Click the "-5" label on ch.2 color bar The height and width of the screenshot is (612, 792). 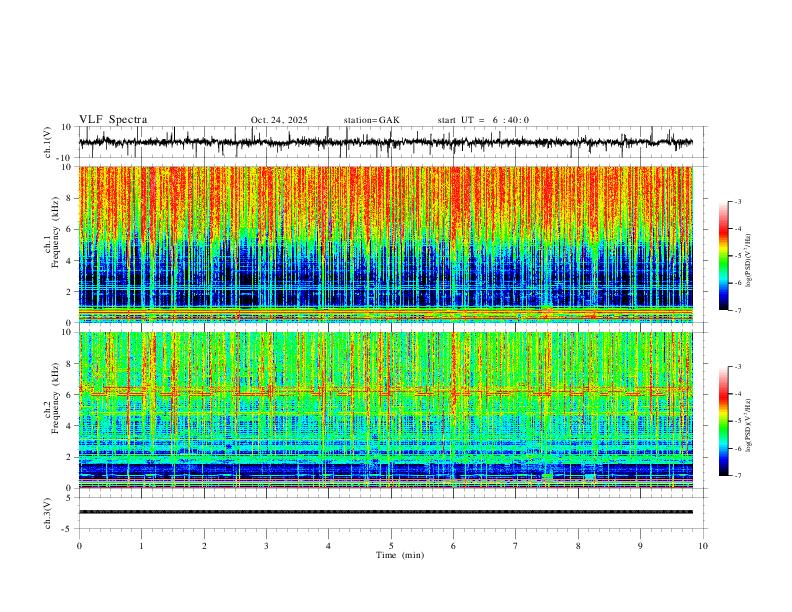737,421
